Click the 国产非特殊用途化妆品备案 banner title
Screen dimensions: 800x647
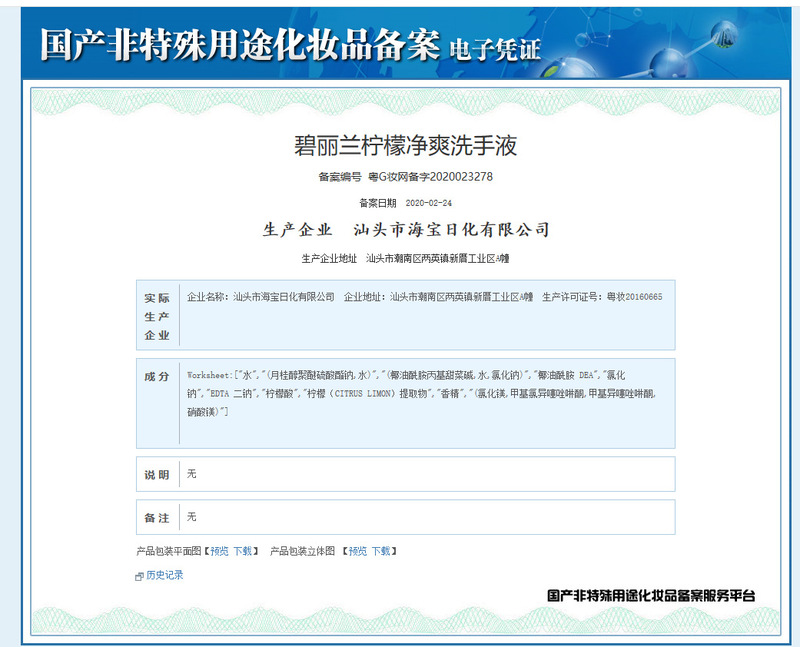[x=240, y=45]
